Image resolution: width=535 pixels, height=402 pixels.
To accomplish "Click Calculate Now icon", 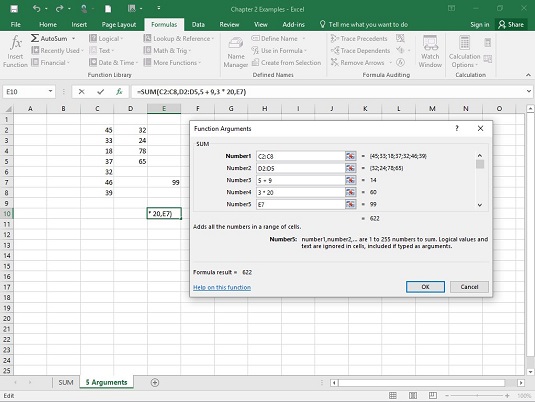I will pos(488,43).
